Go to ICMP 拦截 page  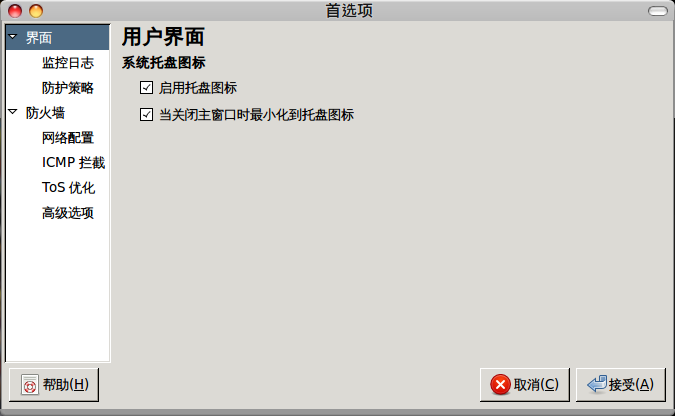74,163
